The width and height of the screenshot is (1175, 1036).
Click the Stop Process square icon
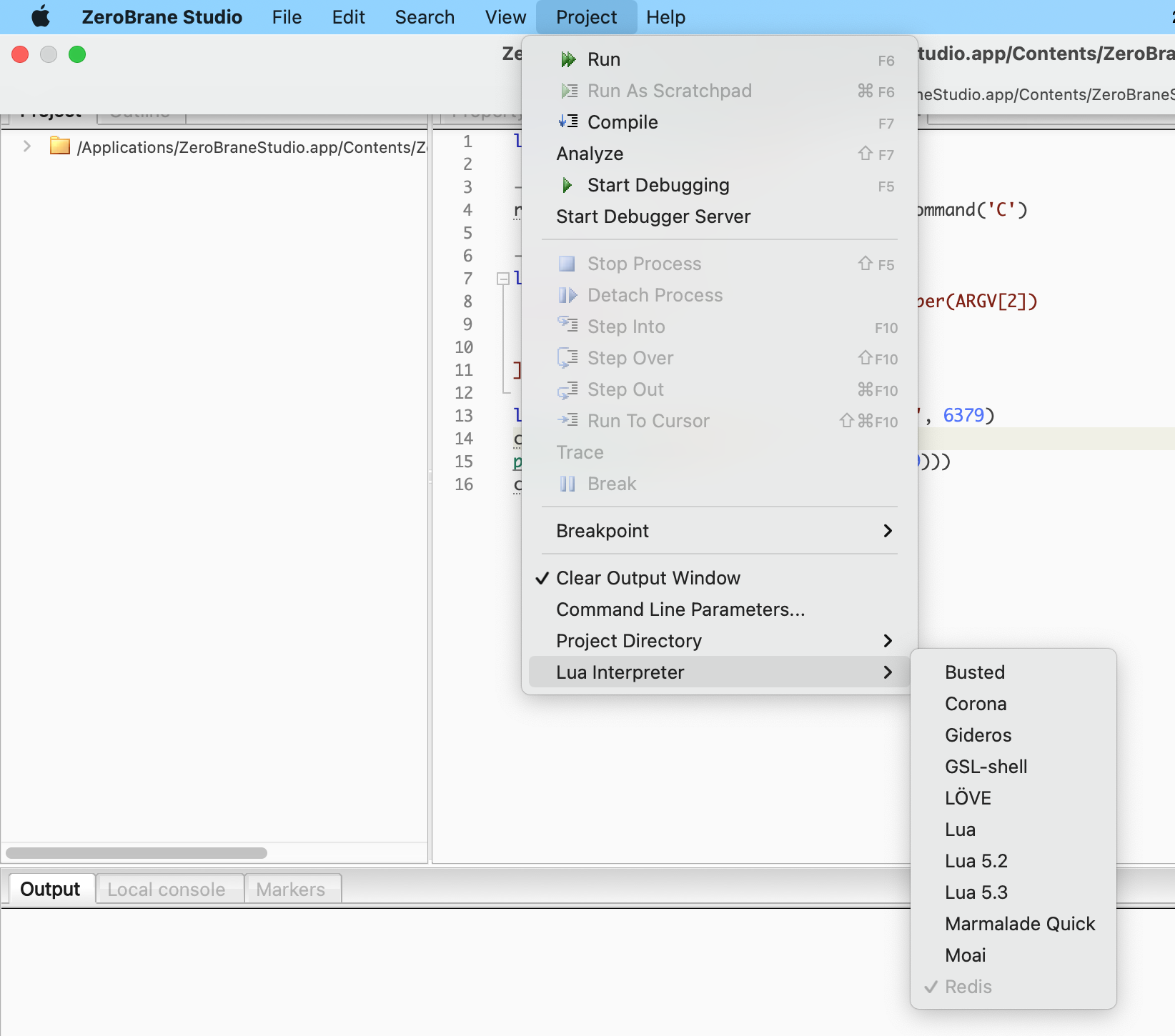pos(567,264)
